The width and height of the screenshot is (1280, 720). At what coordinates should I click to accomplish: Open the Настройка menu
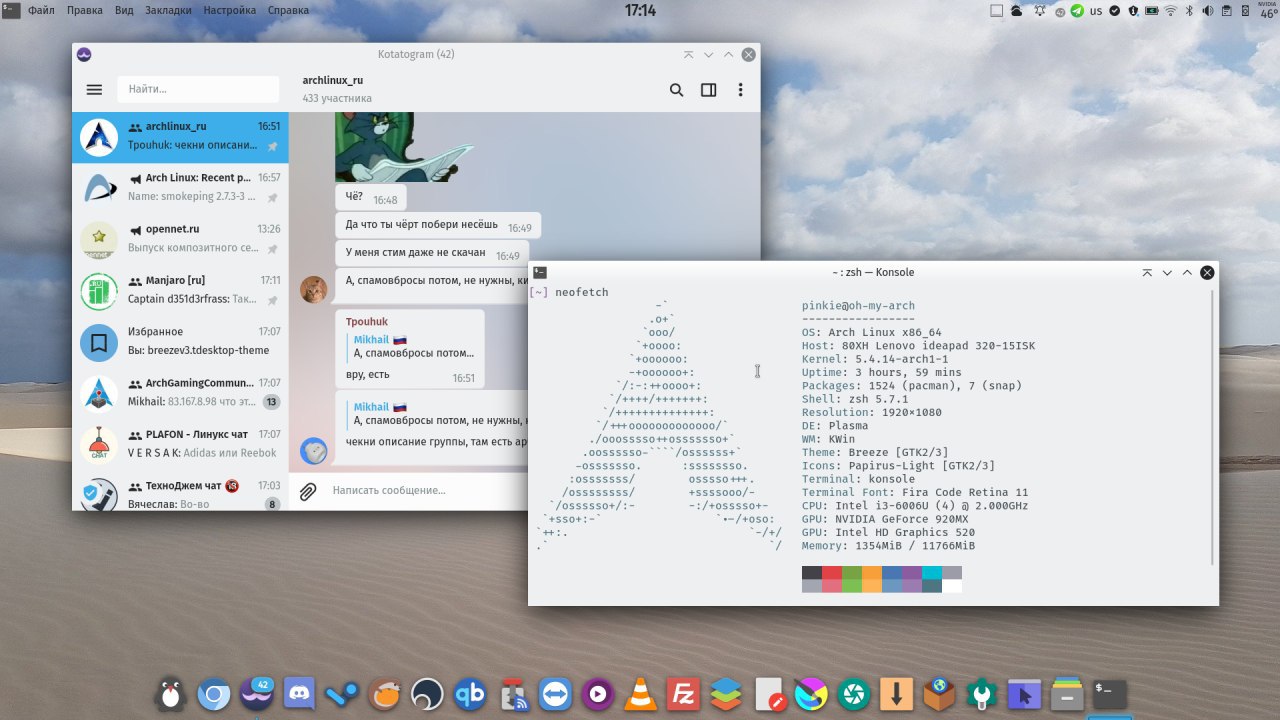(x=229, y=11)
